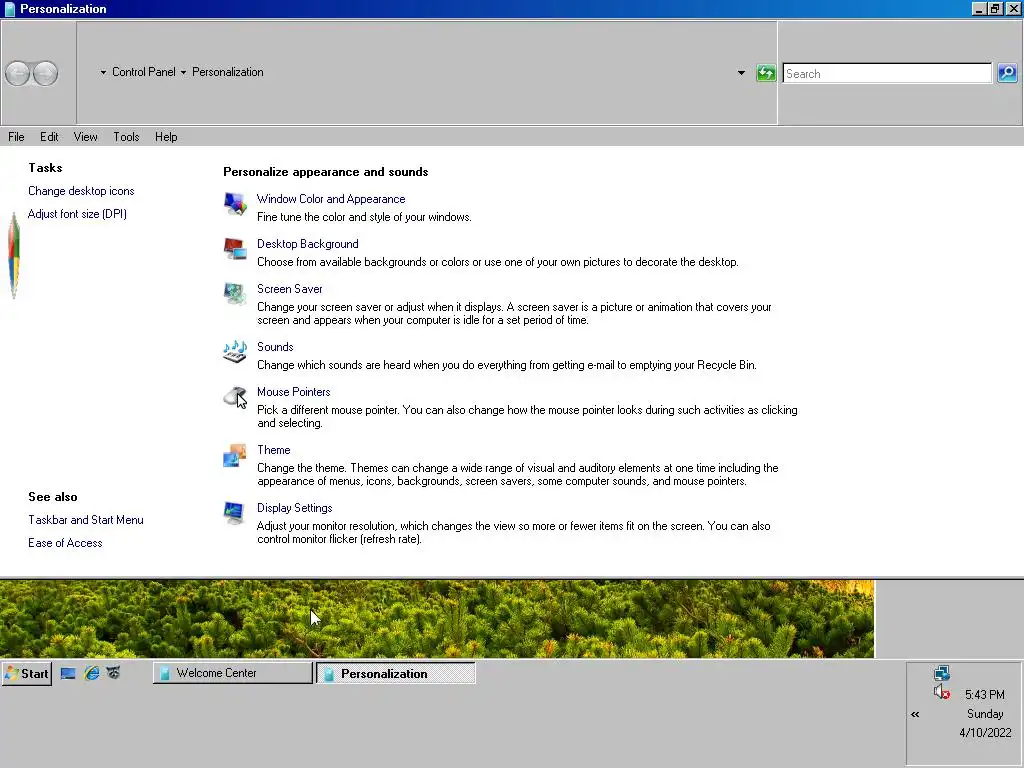Click the third quick launch icon beside Internet Explorer

coord(114,673)
